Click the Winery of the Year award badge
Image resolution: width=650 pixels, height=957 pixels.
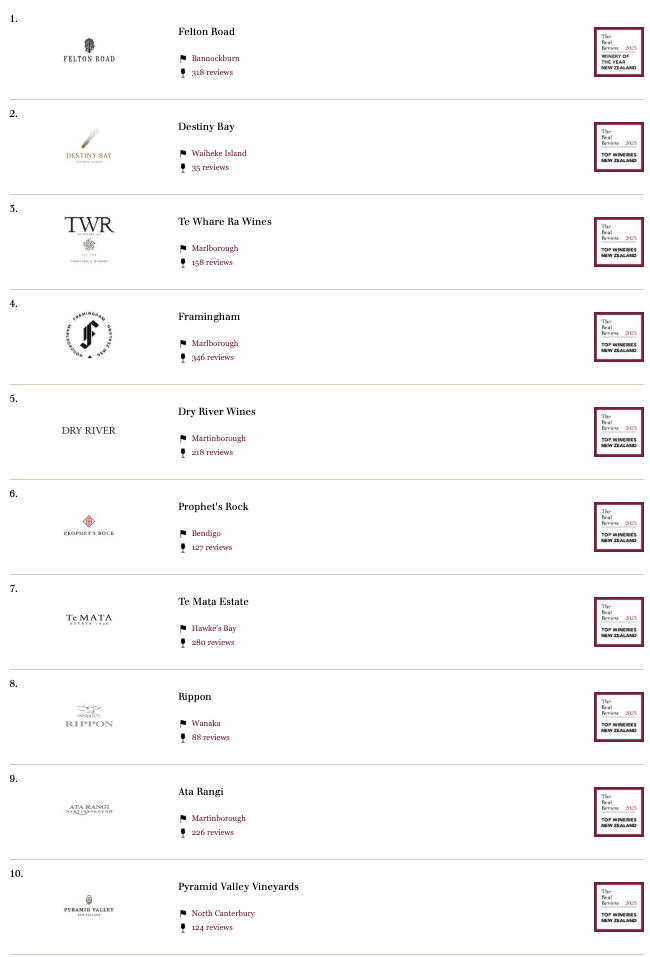(x=619, y=52)
